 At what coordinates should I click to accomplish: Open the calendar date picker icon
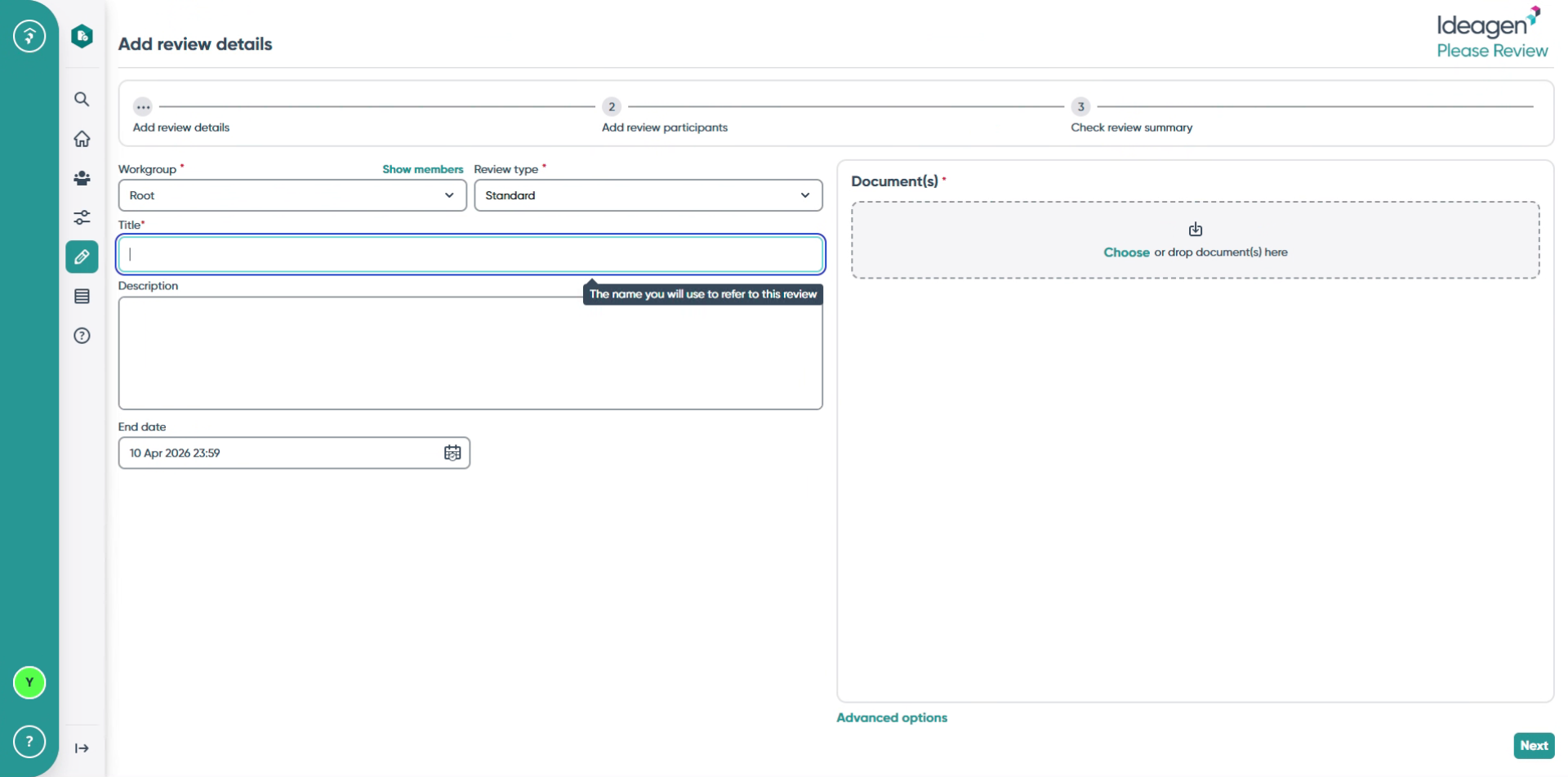pos(452,453)
